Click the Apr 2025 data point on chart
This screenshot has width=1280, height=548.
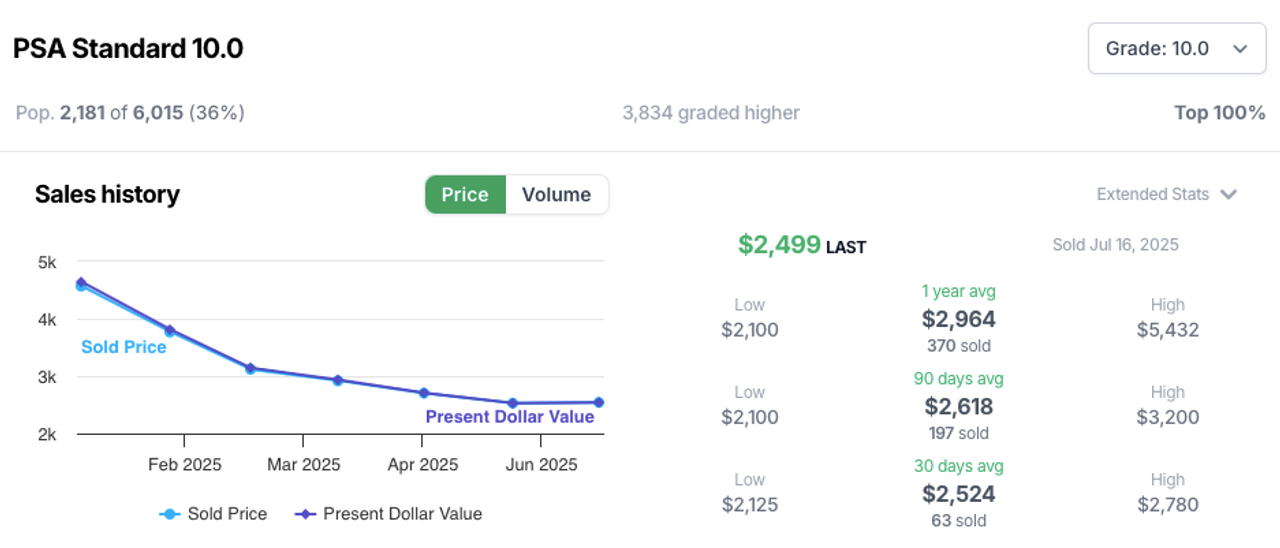(424, 393)
